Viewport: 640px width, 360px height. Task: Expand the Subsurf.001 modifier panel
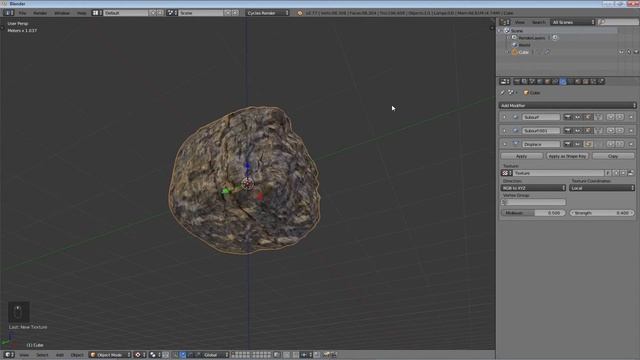coord(504,131)
